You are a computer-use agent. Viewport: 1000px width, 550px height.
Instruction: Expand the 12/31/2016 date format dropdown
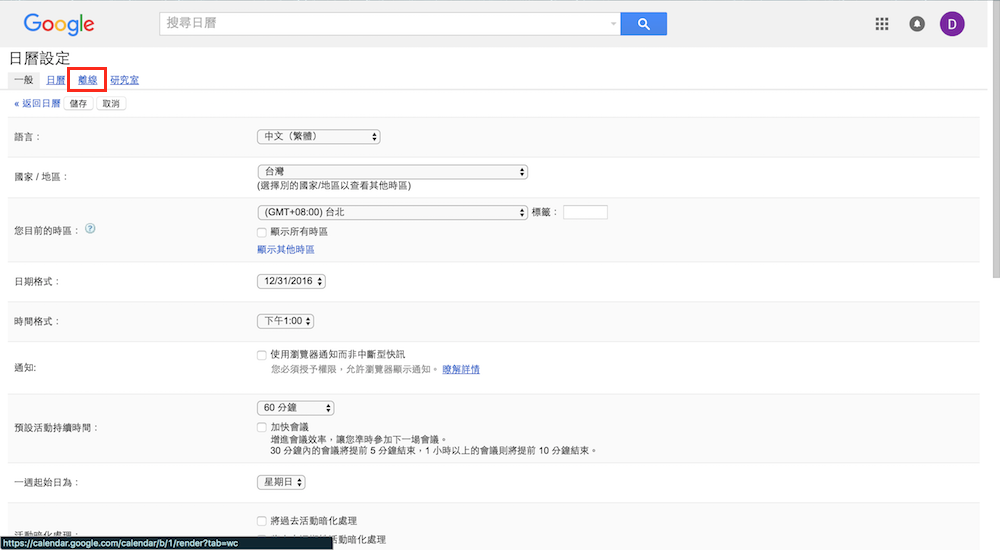(x=291, y=282)
